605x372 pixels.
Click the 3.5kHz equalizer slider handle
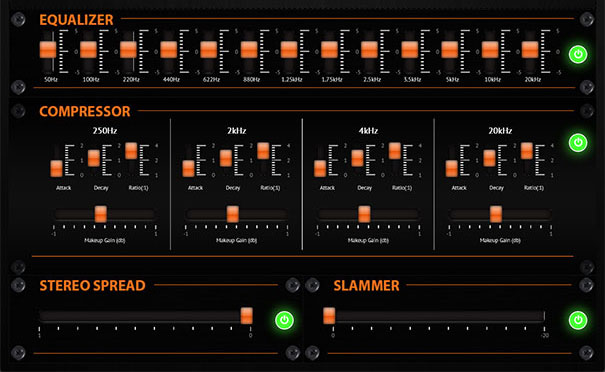[x=409, y=50]
